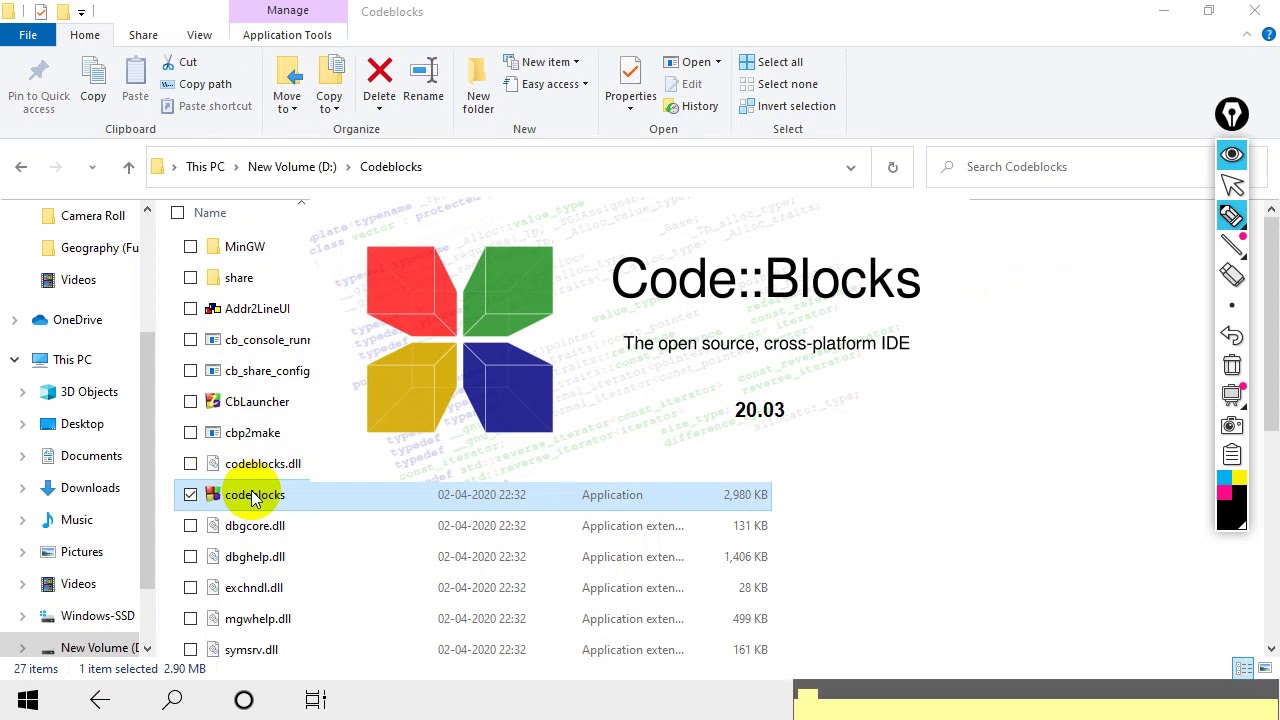Click the Pin to Quick access icon

(x=39, y=73)
